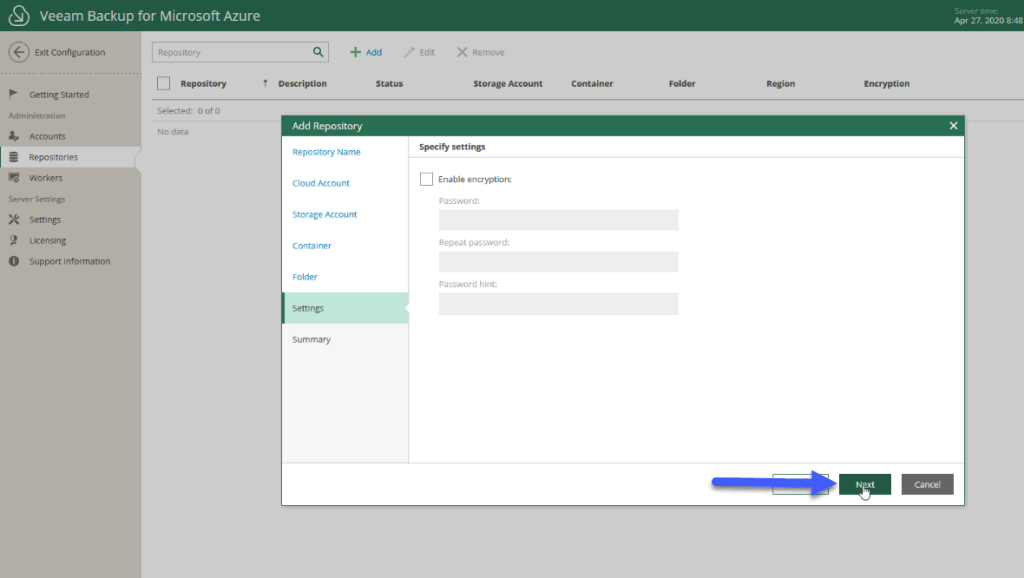Click the Support Information info icon
The image size is (1024, 578).
point(14,261)
